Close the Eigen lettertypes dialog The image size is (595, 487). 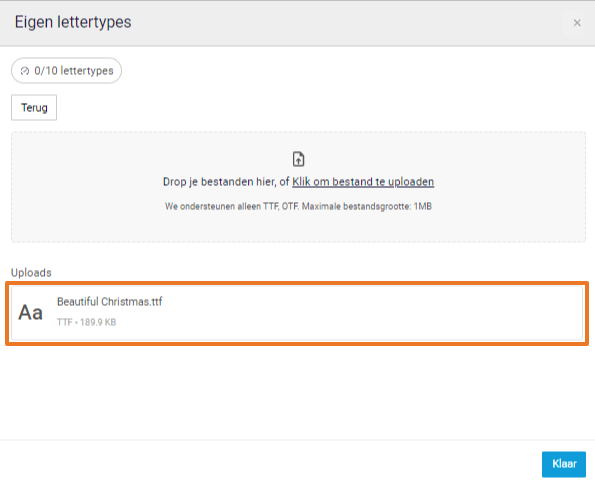point(577,23)
